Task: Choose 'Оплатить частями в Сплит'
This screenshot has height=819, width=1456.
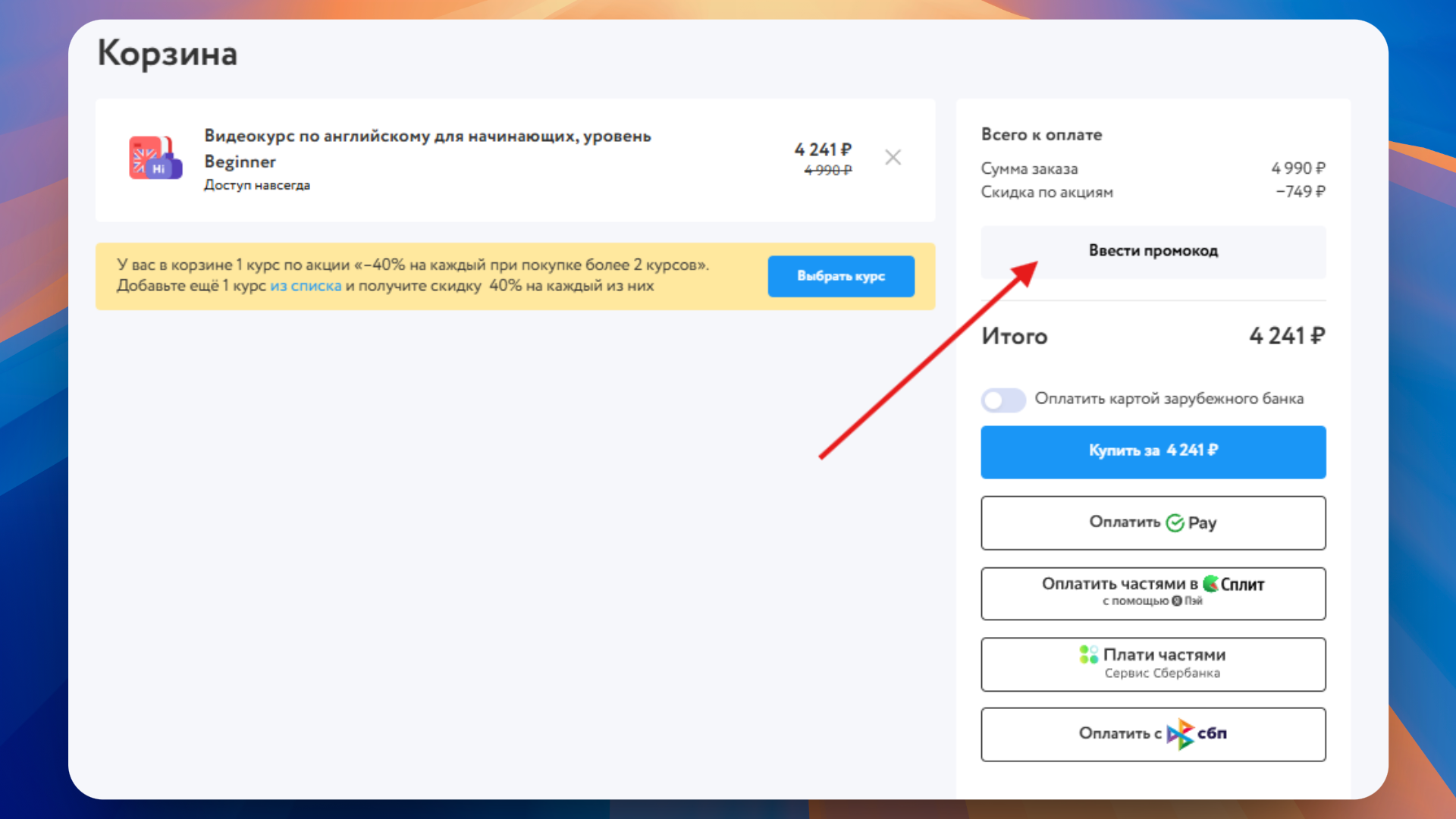Action: (x=1153, y=593)
